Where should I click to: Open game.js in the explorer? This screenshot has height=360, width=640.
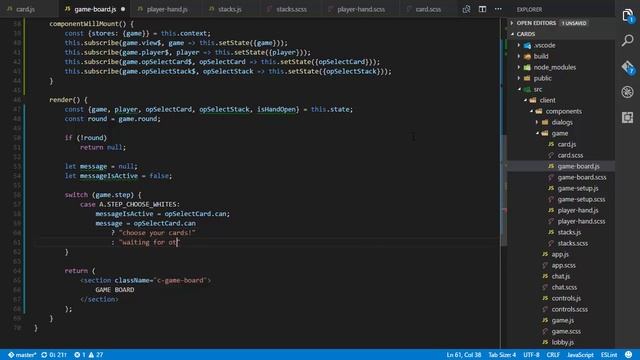pyautogui.click(x=561, y=320)
